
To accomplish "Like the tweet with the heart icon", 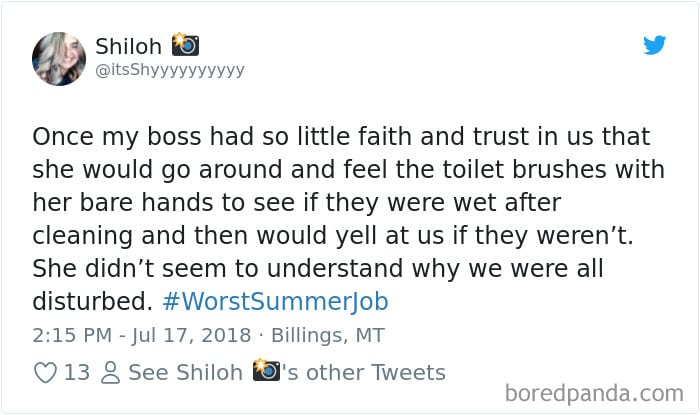I will point(45,373).
